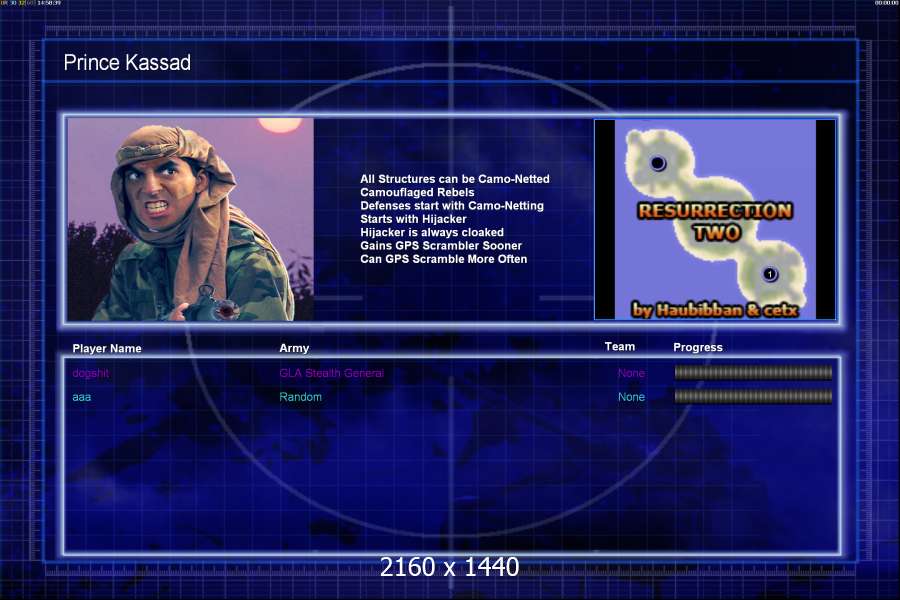The width and height of the screenshot is (900, 600).
Task: Click the 00:00:00 timer at top right
Action: tap(886, 3)
